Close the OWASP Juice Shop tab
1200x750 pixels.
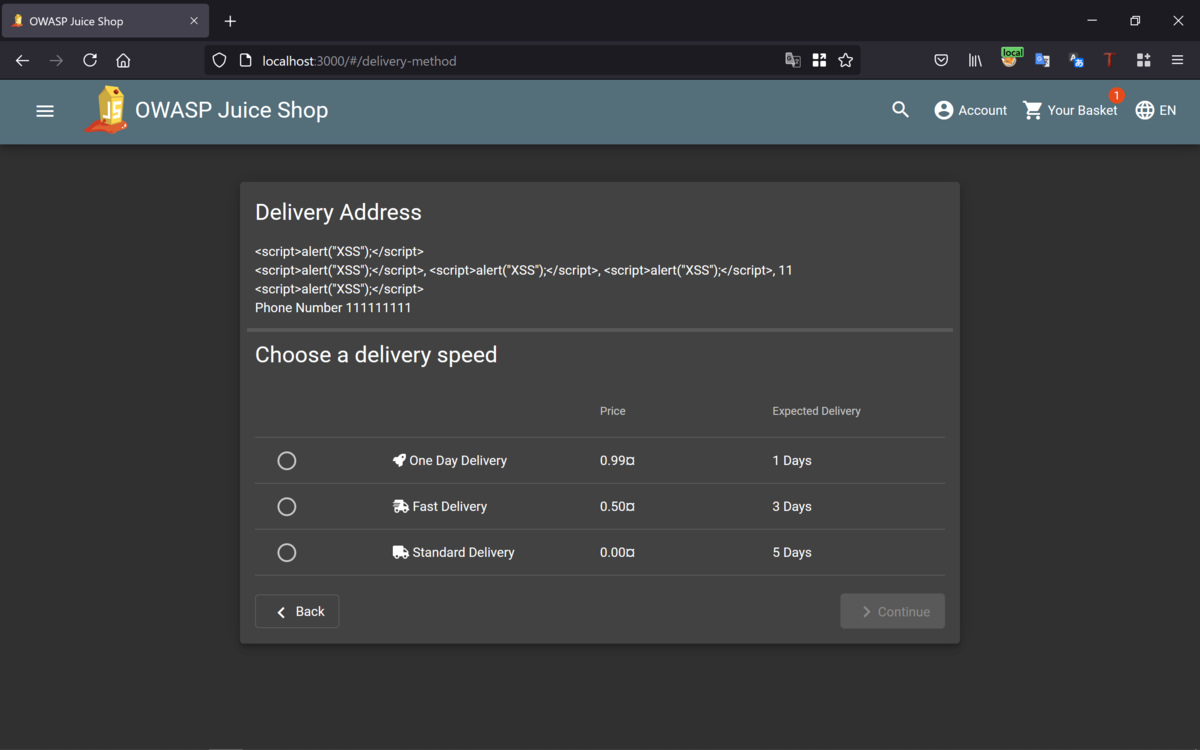point(194,21)
